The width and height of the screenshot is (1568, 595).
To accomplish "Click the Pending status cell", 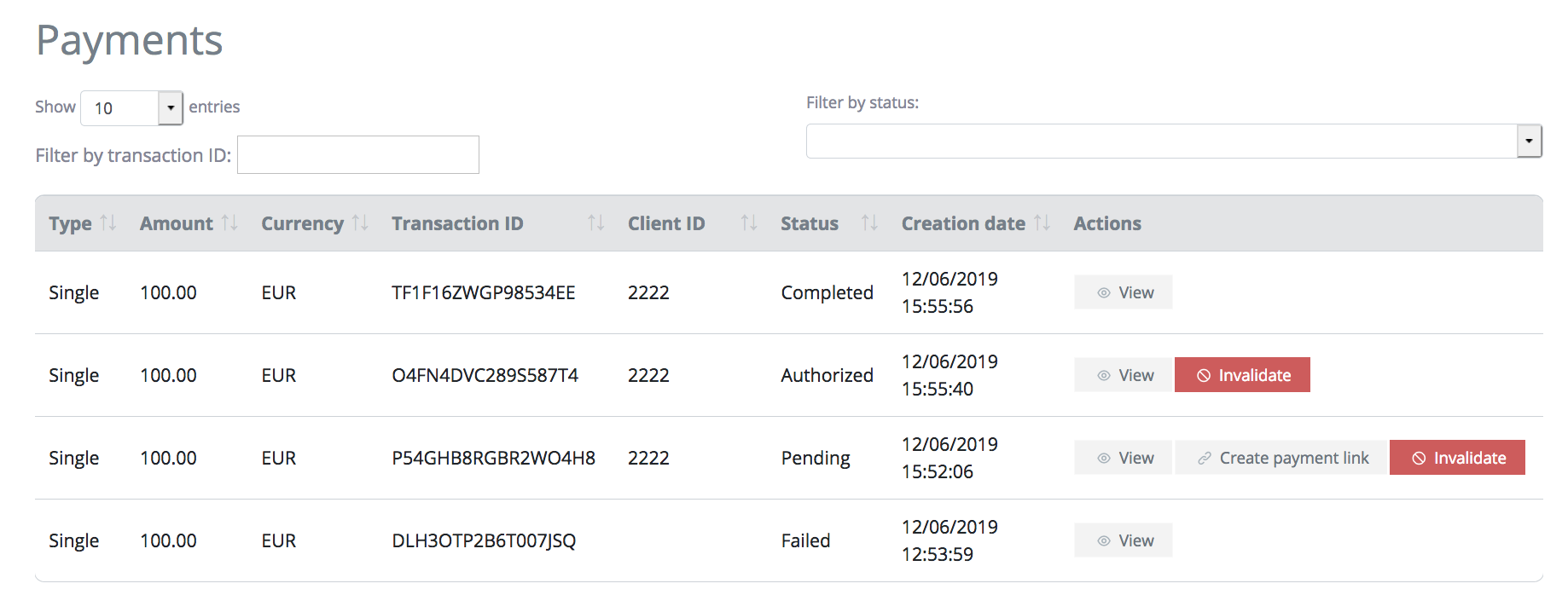I will pos(816,458).
